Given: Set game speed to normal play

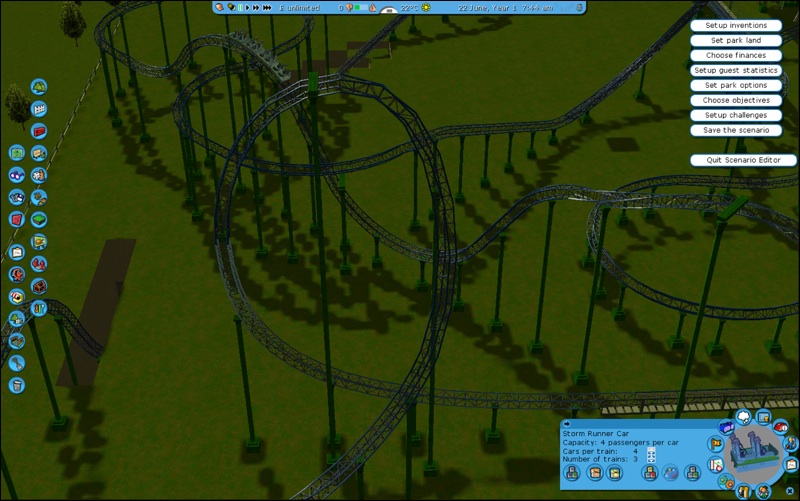Looking at the screenshot, I should pos(247,8).
